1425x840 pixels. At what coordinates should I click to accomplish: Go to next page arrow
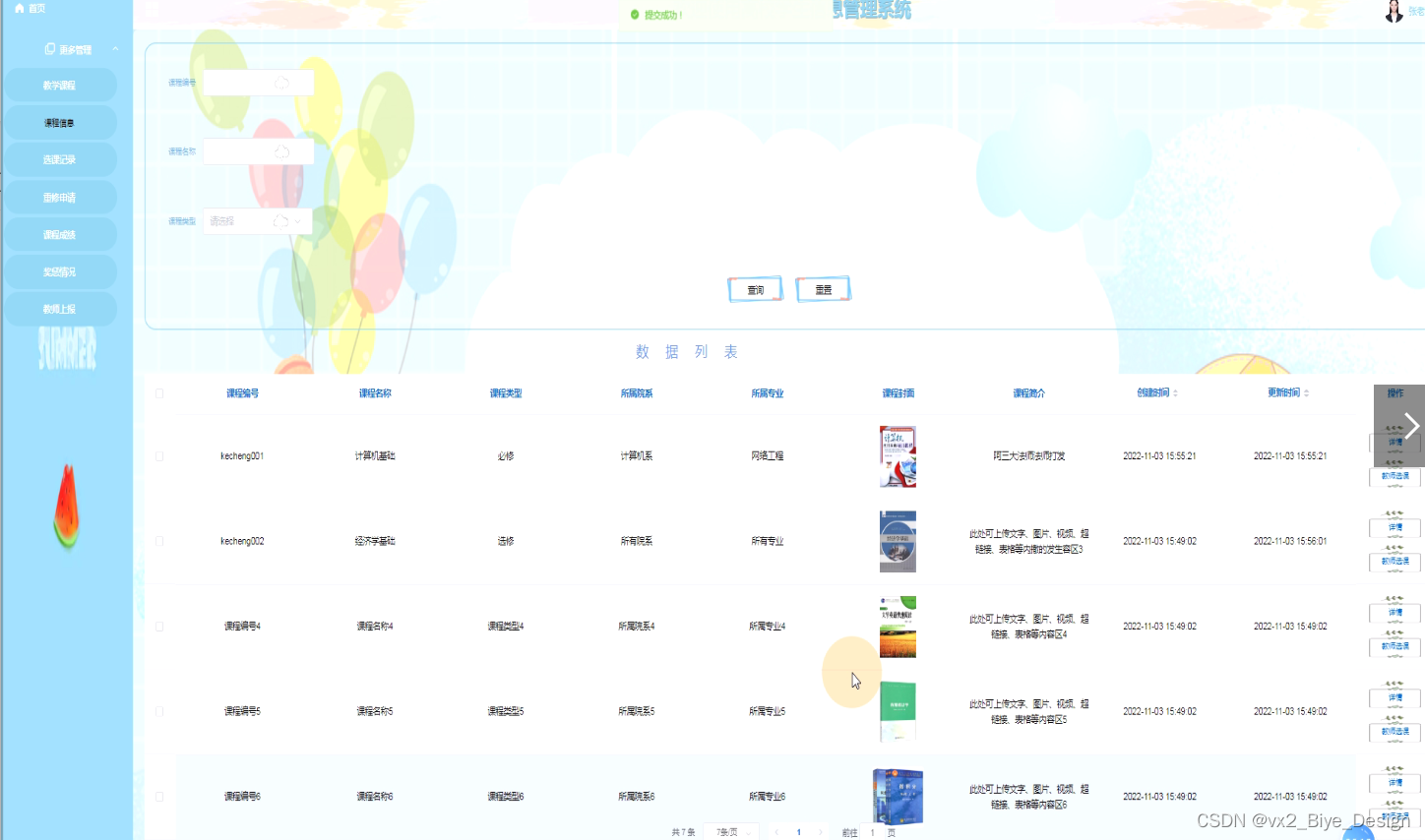820,832
